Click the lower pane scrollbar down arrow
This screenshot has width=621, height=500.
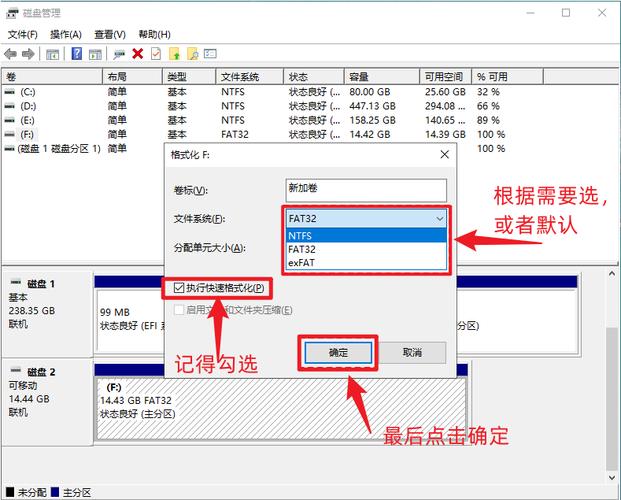coord(612,478)
